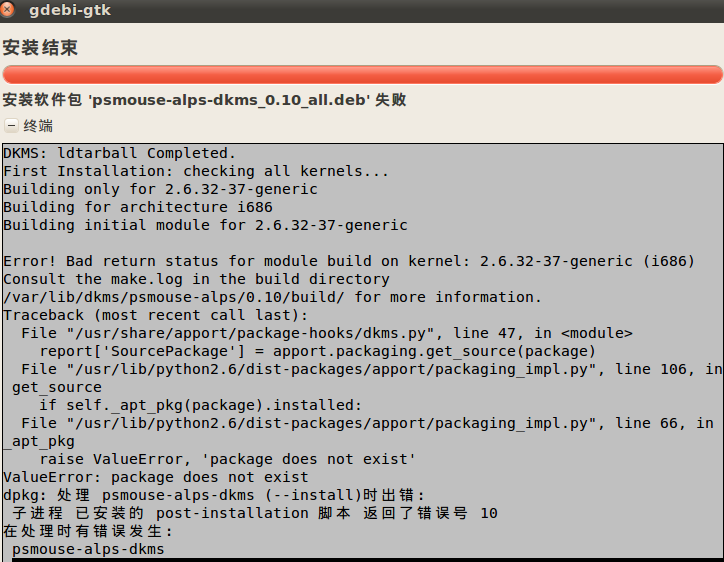
Task: Click the /var/lib/dkms/psmouse-alps/0.10/build/ path text
Action: 174,297
